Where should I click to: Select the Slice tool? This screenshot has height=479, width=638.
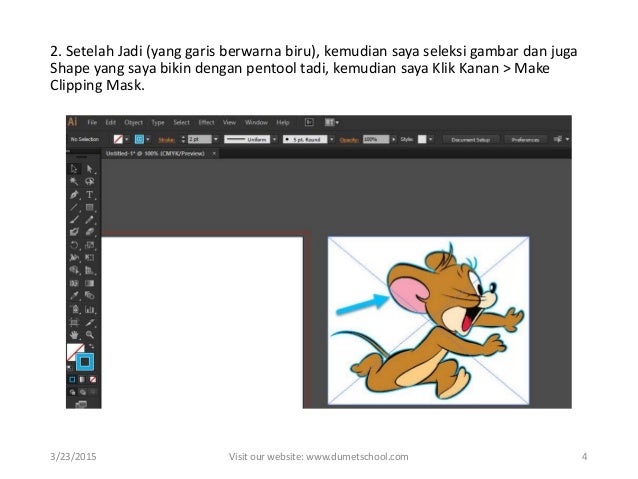[x=90, y=322]
